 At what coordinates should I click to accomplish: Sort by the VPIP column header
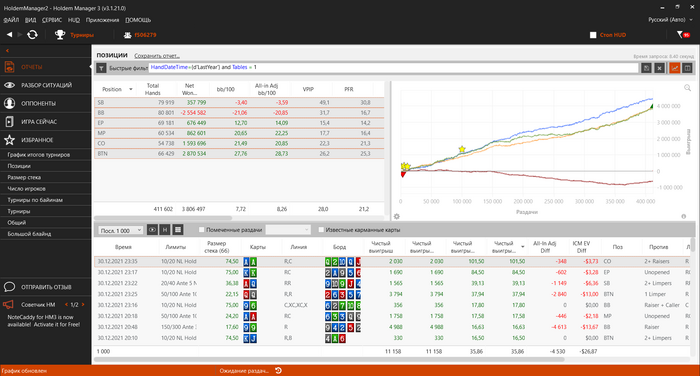[308, 89]
